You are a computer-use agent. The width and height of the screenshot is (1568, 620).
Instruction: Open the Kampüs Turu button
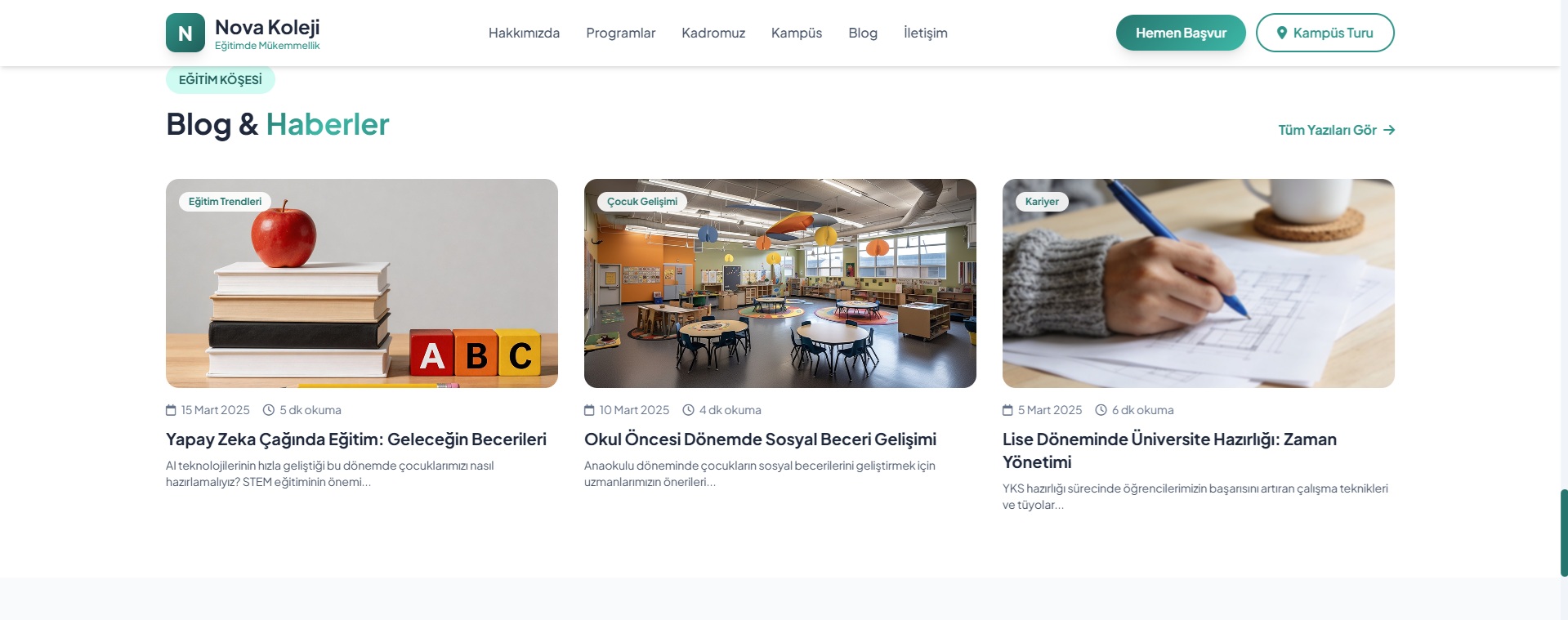pyautogui.click(x=1325, y=33)
